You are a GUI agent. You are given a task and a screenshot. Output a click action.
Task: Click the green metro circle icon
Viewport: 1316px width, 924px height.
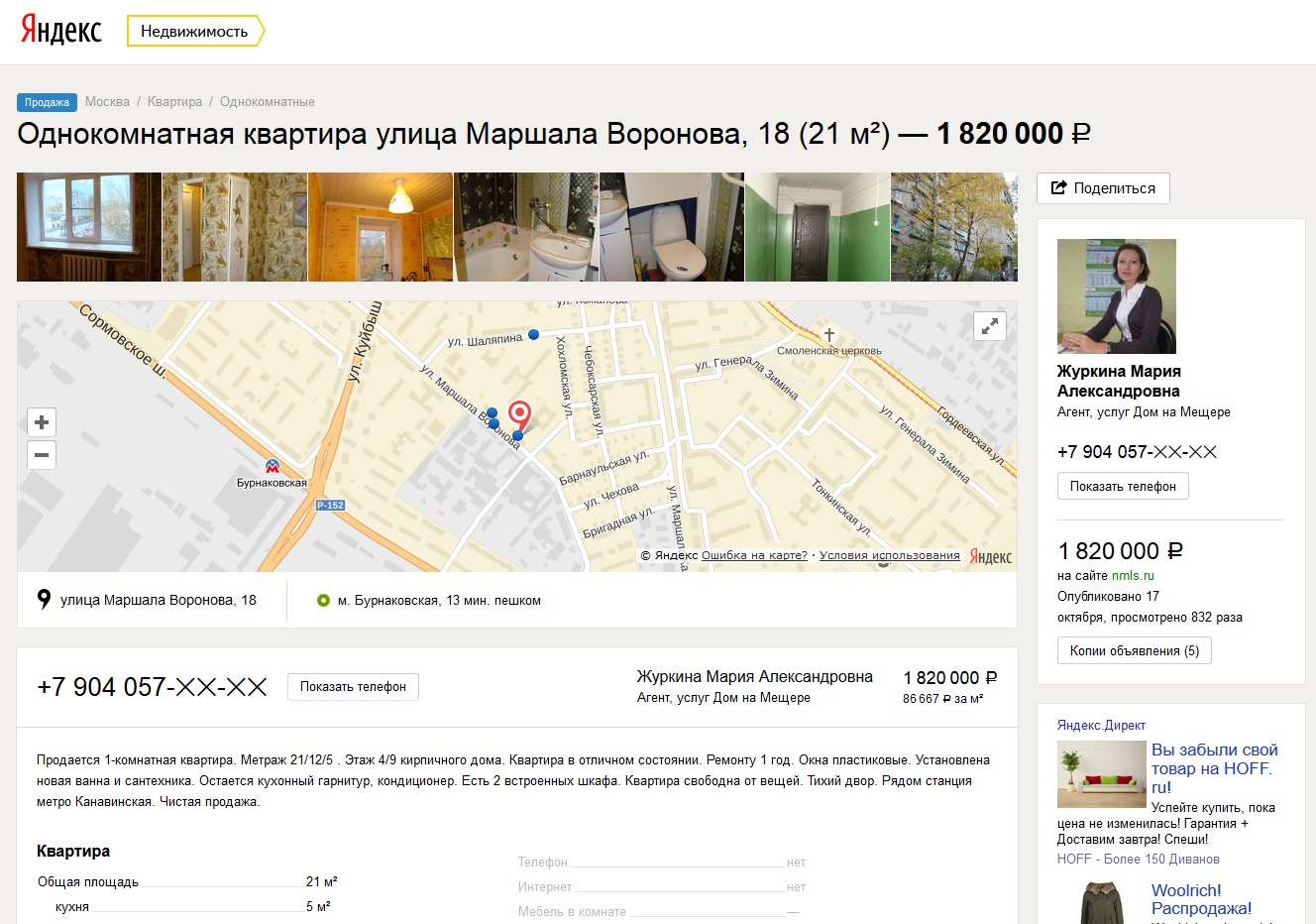(x=323, y=600)
